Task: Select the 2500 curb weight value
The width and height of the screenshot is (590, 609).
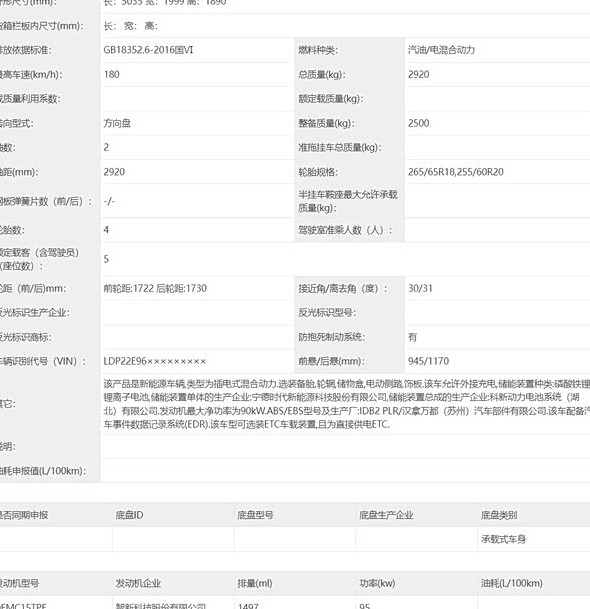Action: (x=418, y=123)
